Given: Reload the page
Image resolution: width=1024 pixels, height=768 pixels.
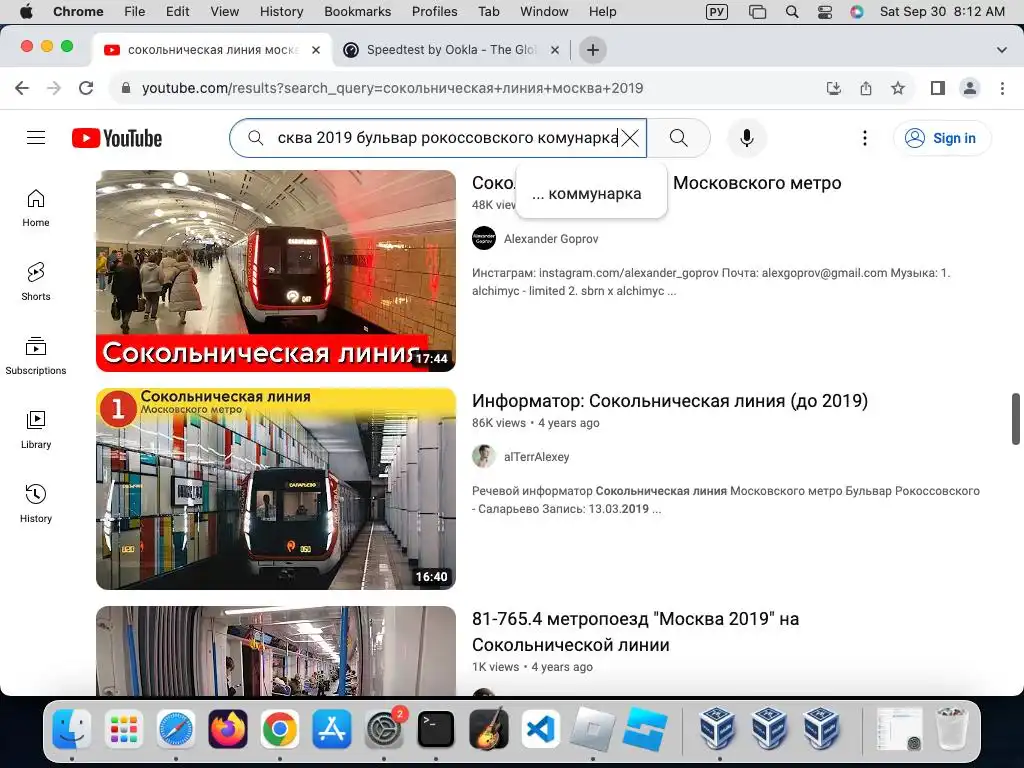Looking at the screenshot, I should tap(86, 88).
